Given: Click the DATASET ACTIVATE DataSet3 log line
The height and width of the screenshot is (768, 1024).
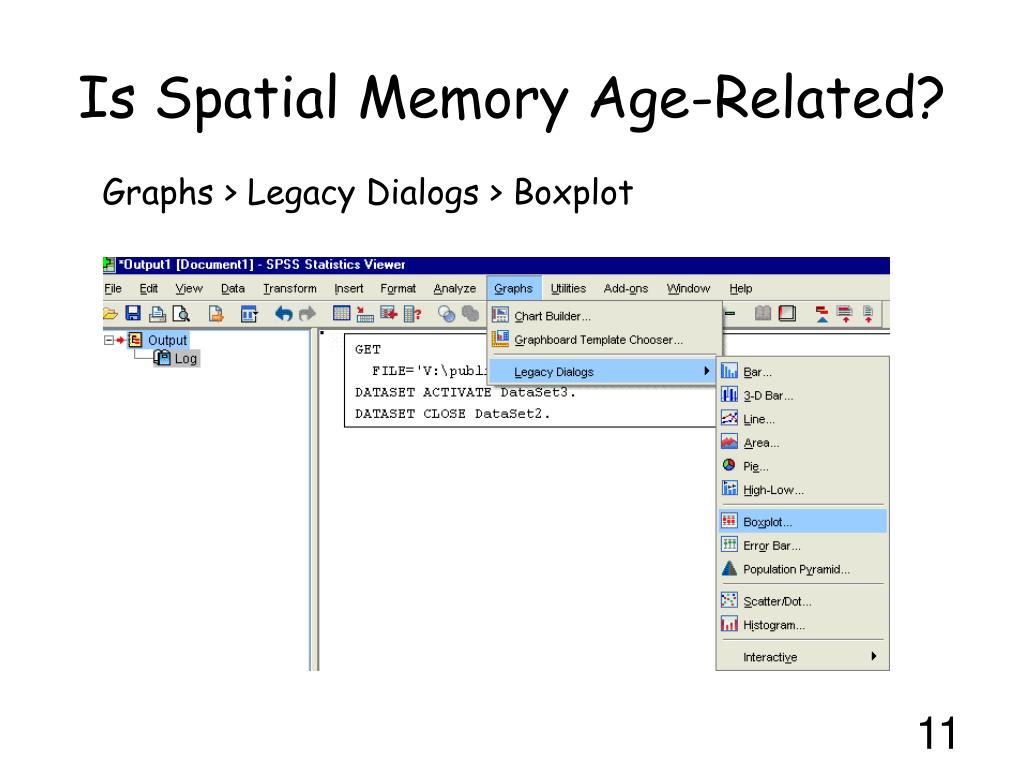Looking at the screenshot, I should pos(466,392).
